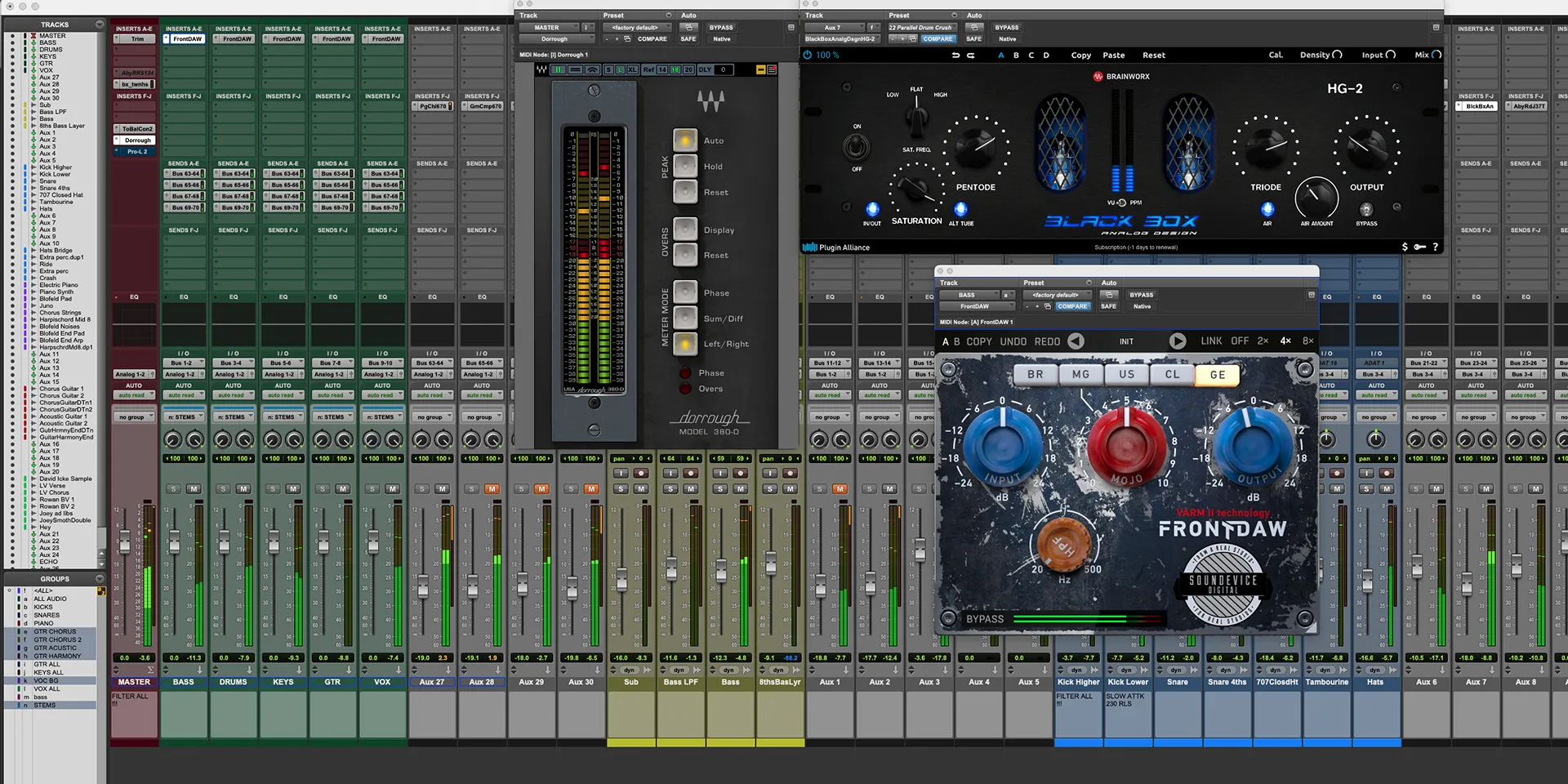Screen dimensions: 1568x784
Task: Open the Black Box help question mark
Action: [x=1435, y=247]
